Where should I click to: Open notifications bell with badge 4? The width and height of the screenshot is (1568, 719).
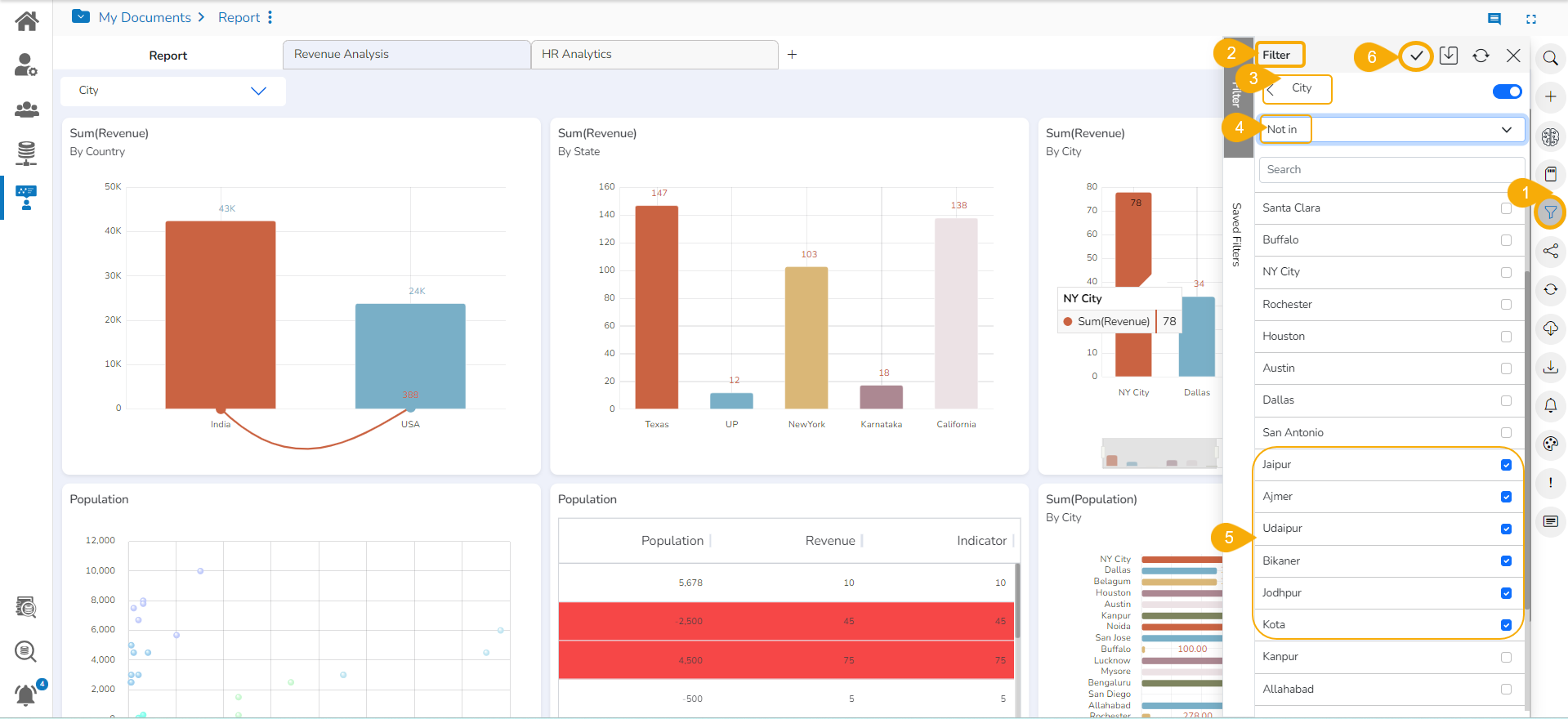27,694
